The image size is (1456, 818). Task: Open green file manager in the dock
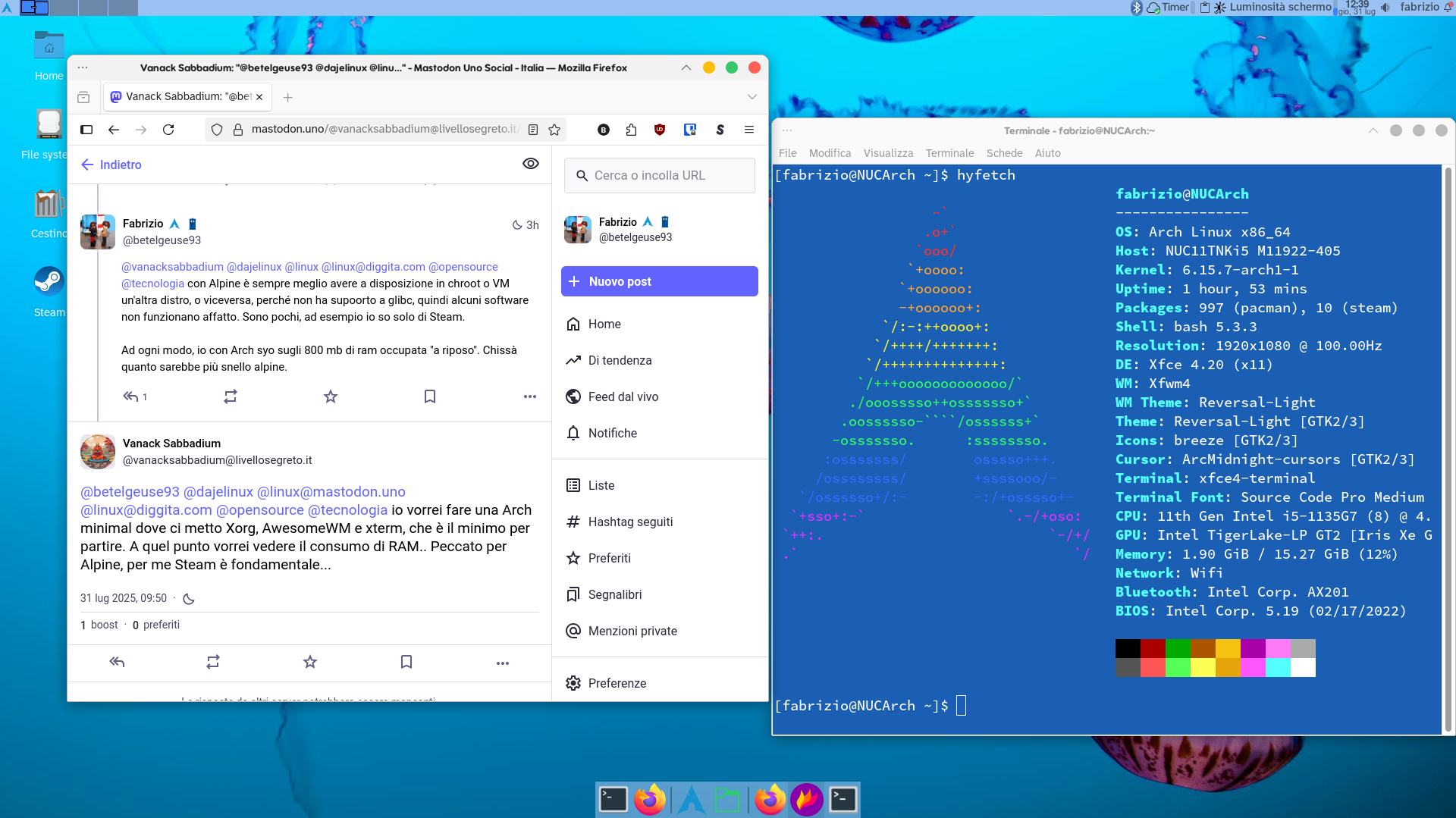point(727,800)
